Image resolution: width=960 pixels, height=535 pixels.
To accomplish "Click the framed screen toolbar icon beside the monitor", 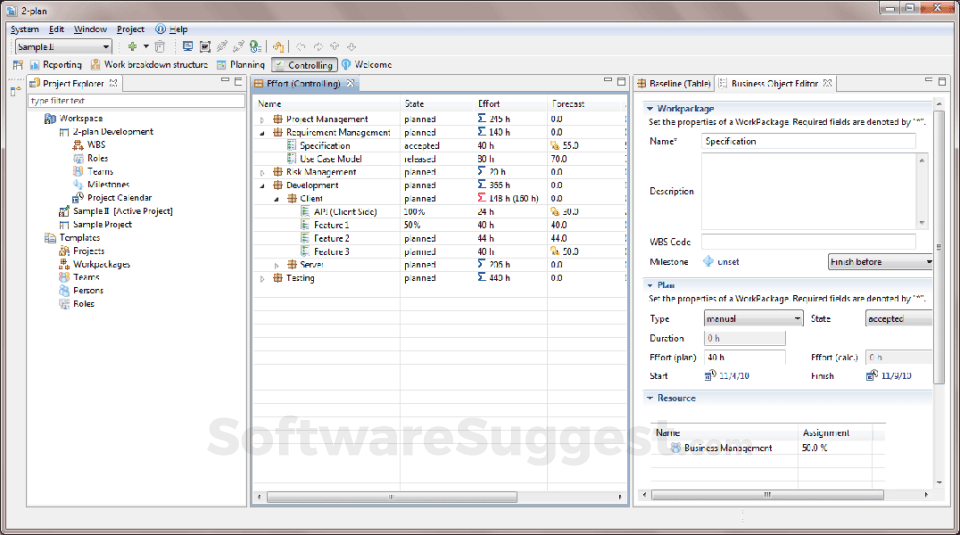I will click(x=205, y=47).
